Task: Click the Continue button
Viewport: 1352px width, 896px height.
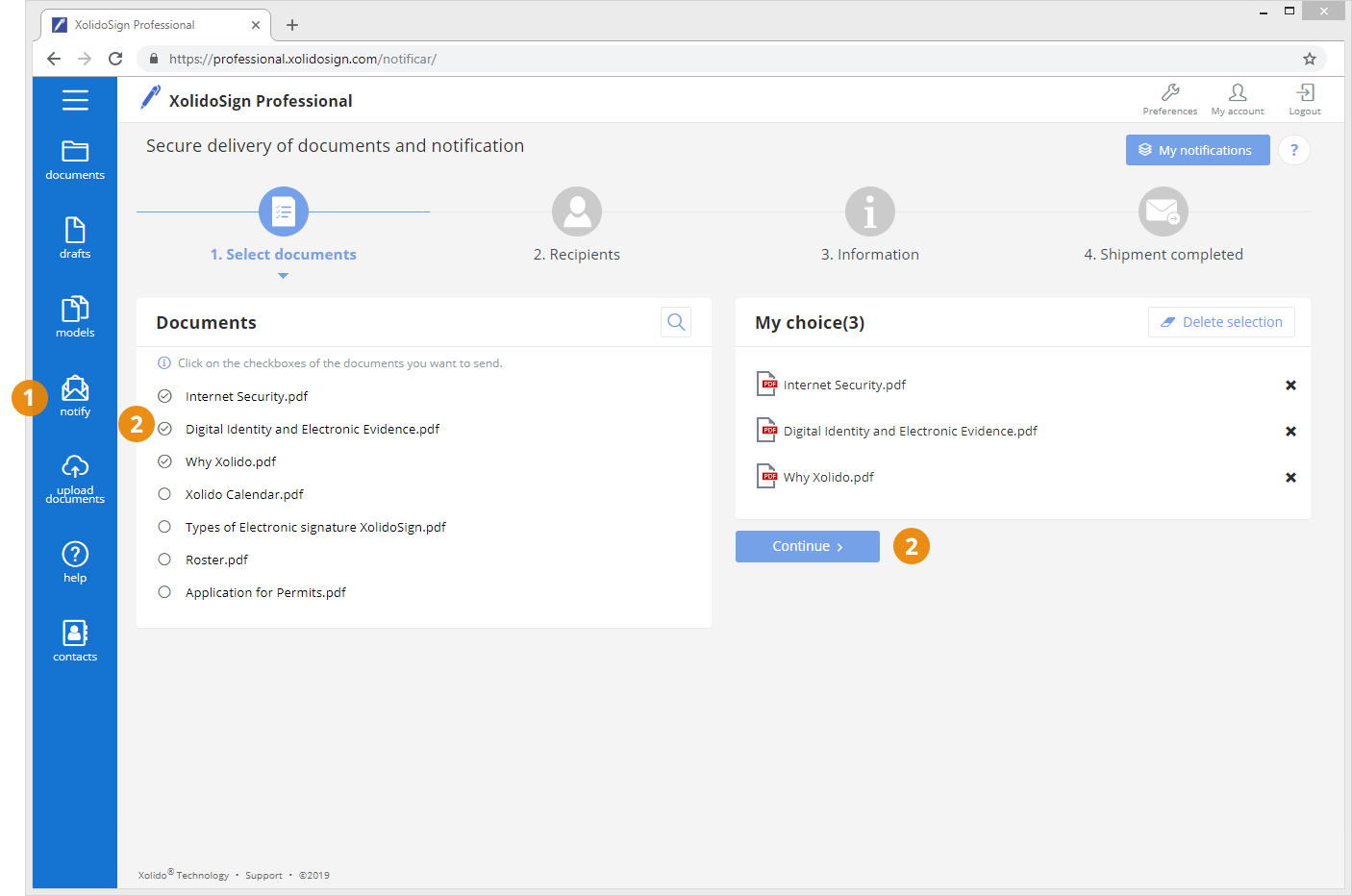Action: (808, 546)
